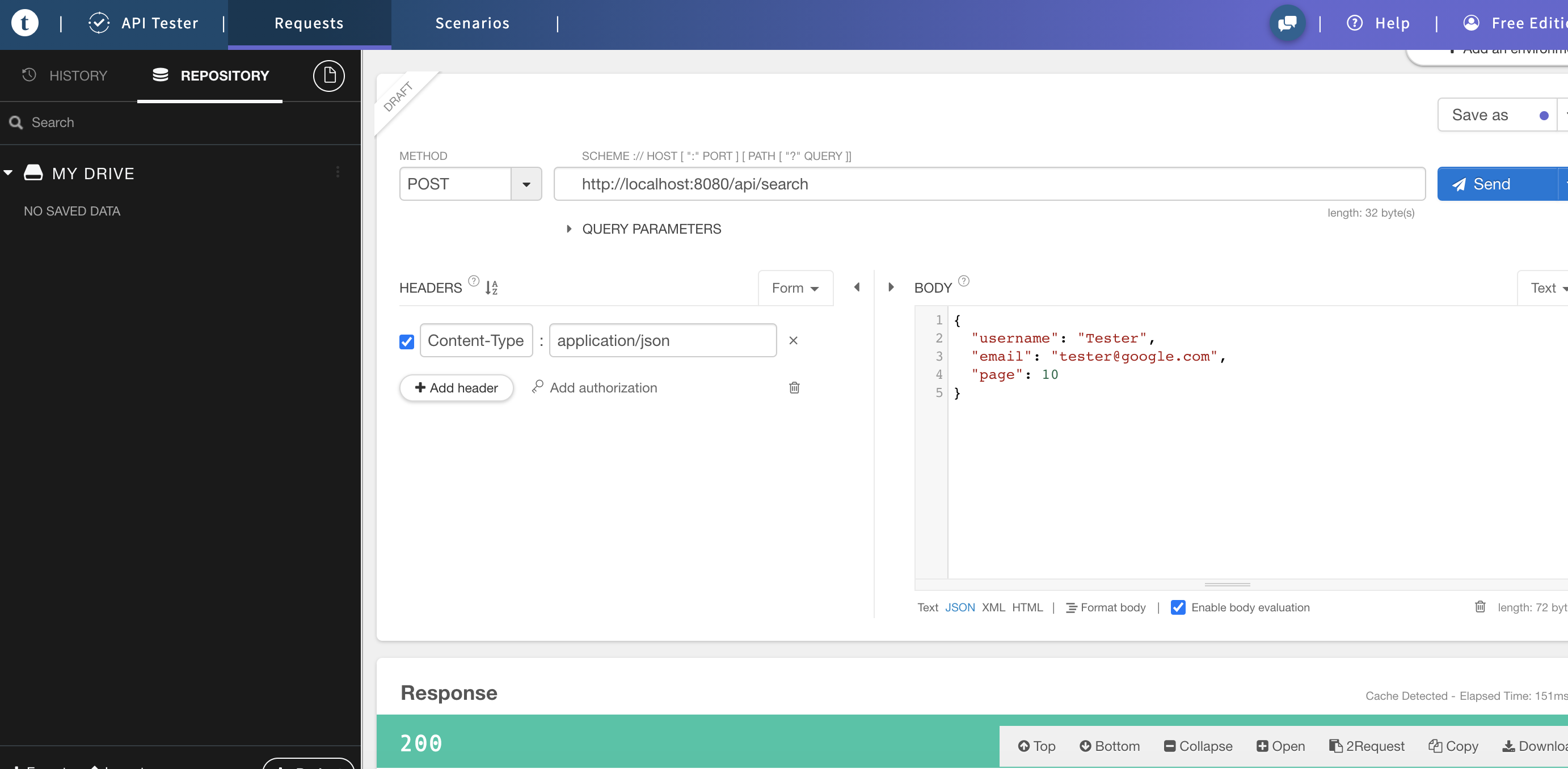This screenshot has height=769, width=1568.
Task: Clear the body with the trash icon
Action: click(1480, 607)
